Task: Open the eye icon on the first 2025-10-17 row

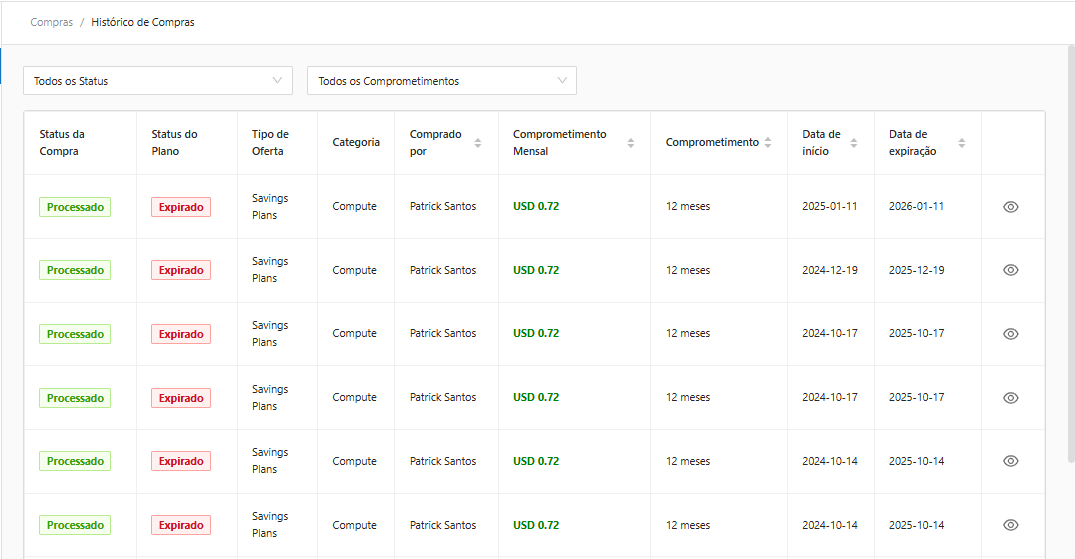Action: tap(1010, 334)
